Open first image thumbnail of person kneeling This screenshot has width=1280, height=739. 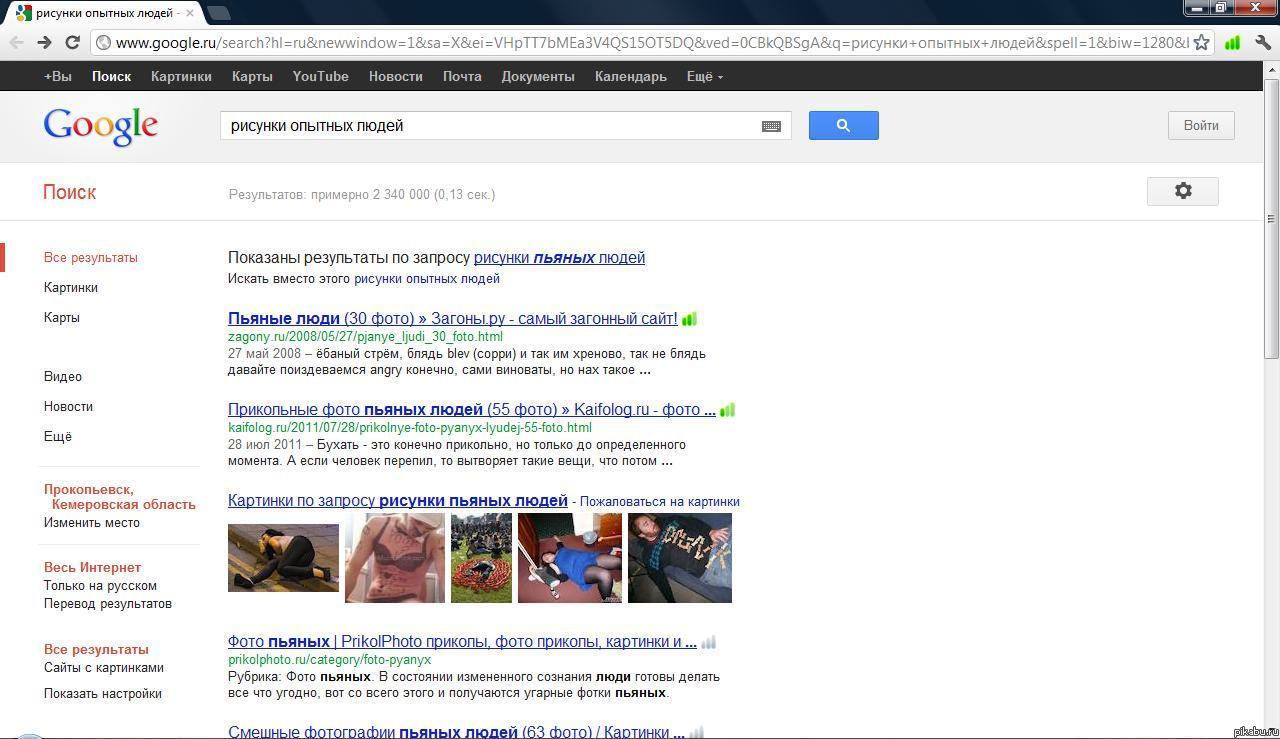283,557
